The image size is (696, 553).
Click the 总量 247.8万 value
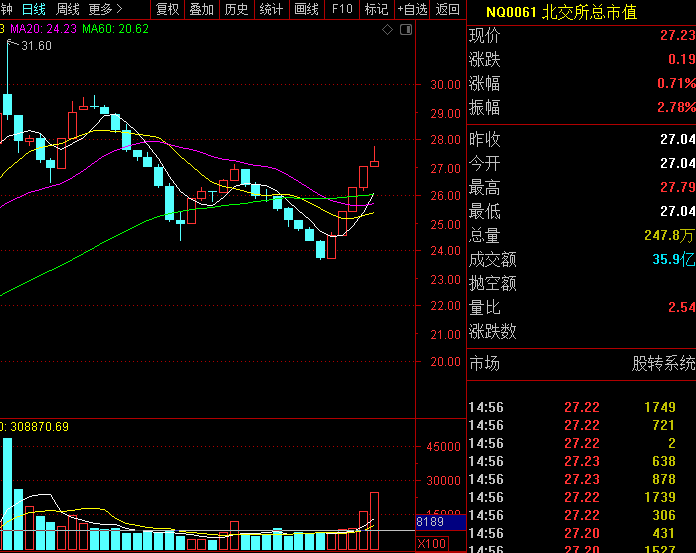(669, 235)
